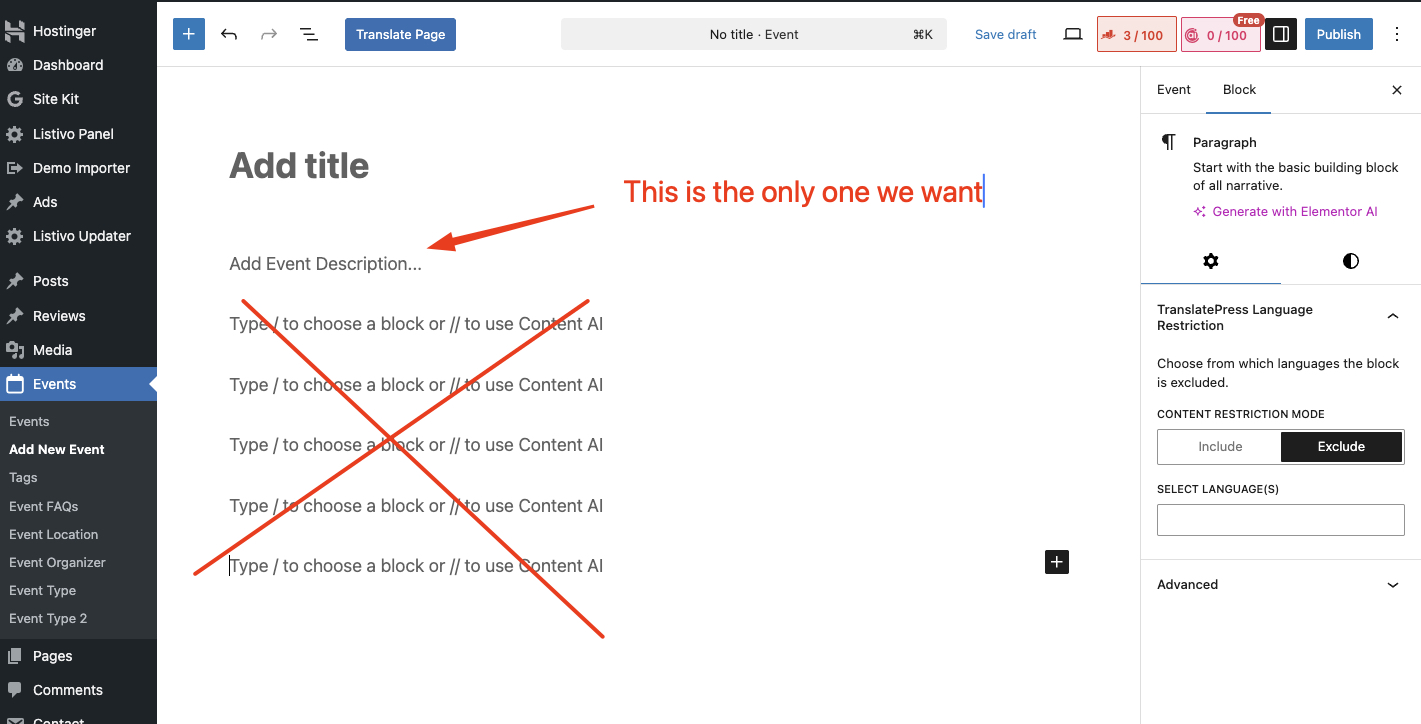Switch to the Event tab
Viewport: 1421px width, 724px height.
pyautogui.click(x=1173, y=90)
